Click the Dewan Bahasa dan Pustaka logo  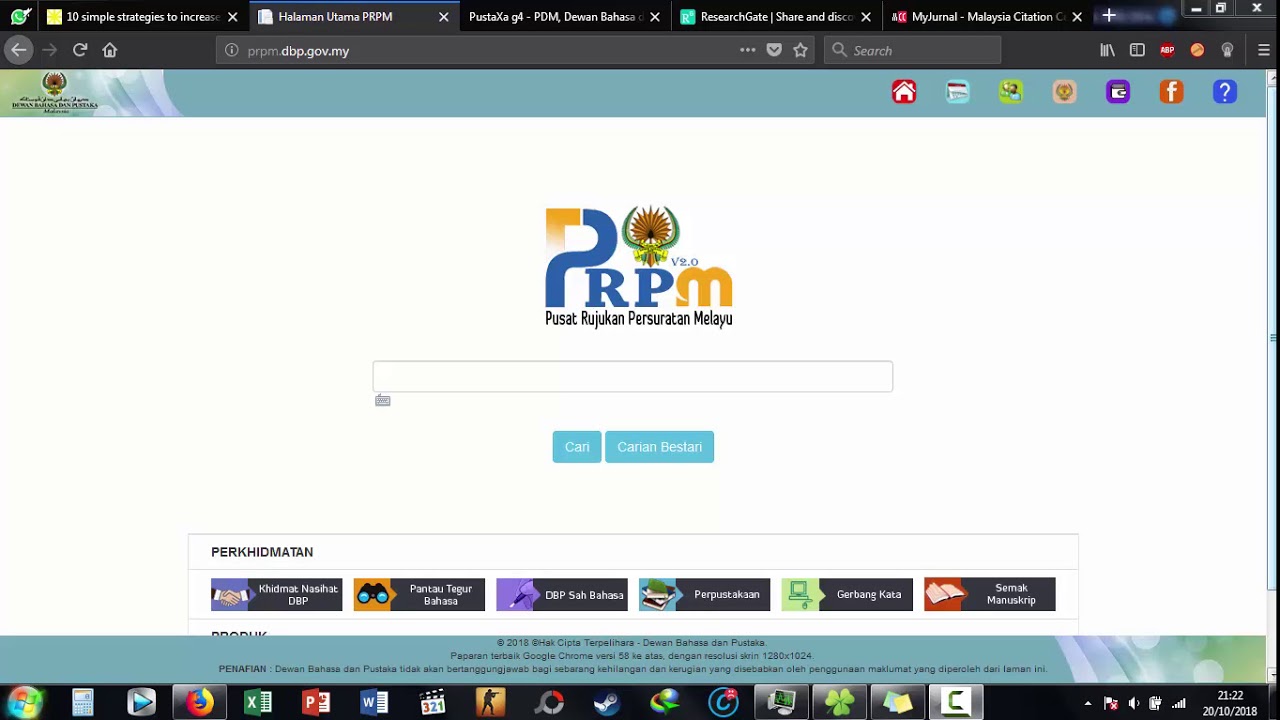55,93
